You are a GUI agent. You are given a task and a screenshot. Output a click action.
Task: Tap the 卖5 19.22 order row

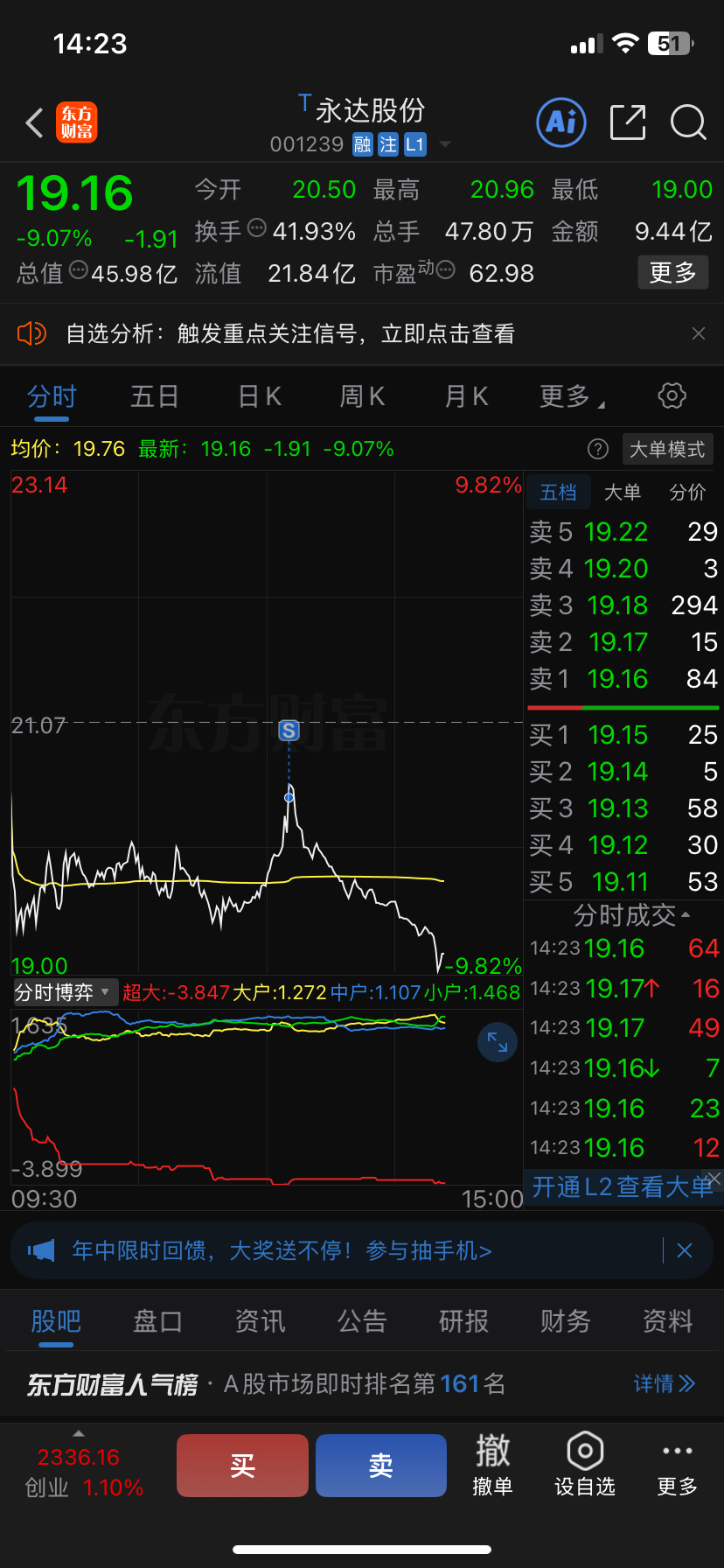coord(623,531)
